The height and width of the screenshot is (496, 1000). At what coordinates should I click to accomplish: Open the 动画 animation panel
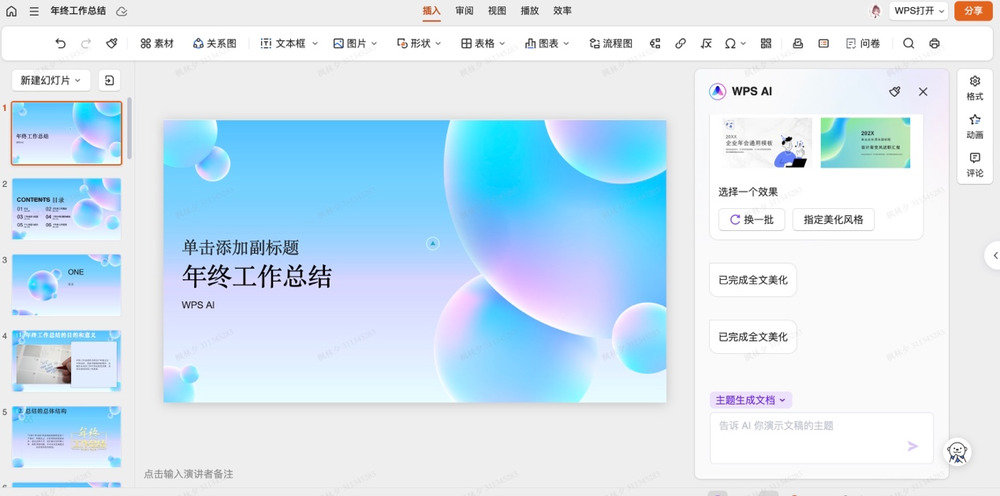coord(974,126)
